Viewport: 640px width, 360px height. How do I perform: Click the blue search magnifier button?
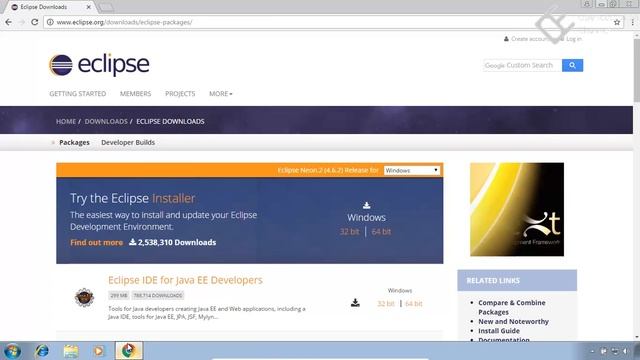572,65
